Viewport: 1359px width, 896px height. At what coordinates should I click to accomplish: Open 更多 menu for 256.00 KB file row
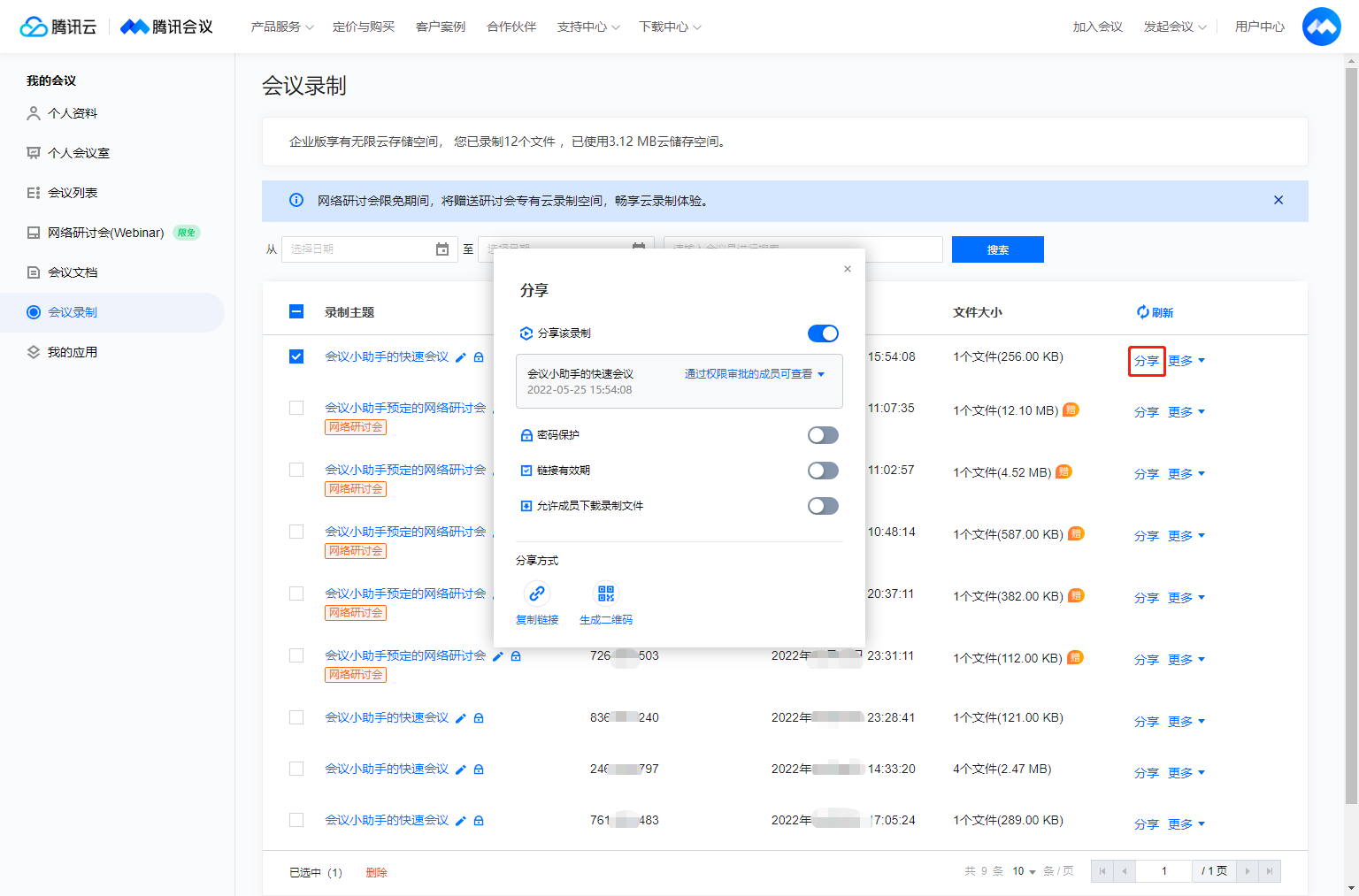(x=1186, y=361)
